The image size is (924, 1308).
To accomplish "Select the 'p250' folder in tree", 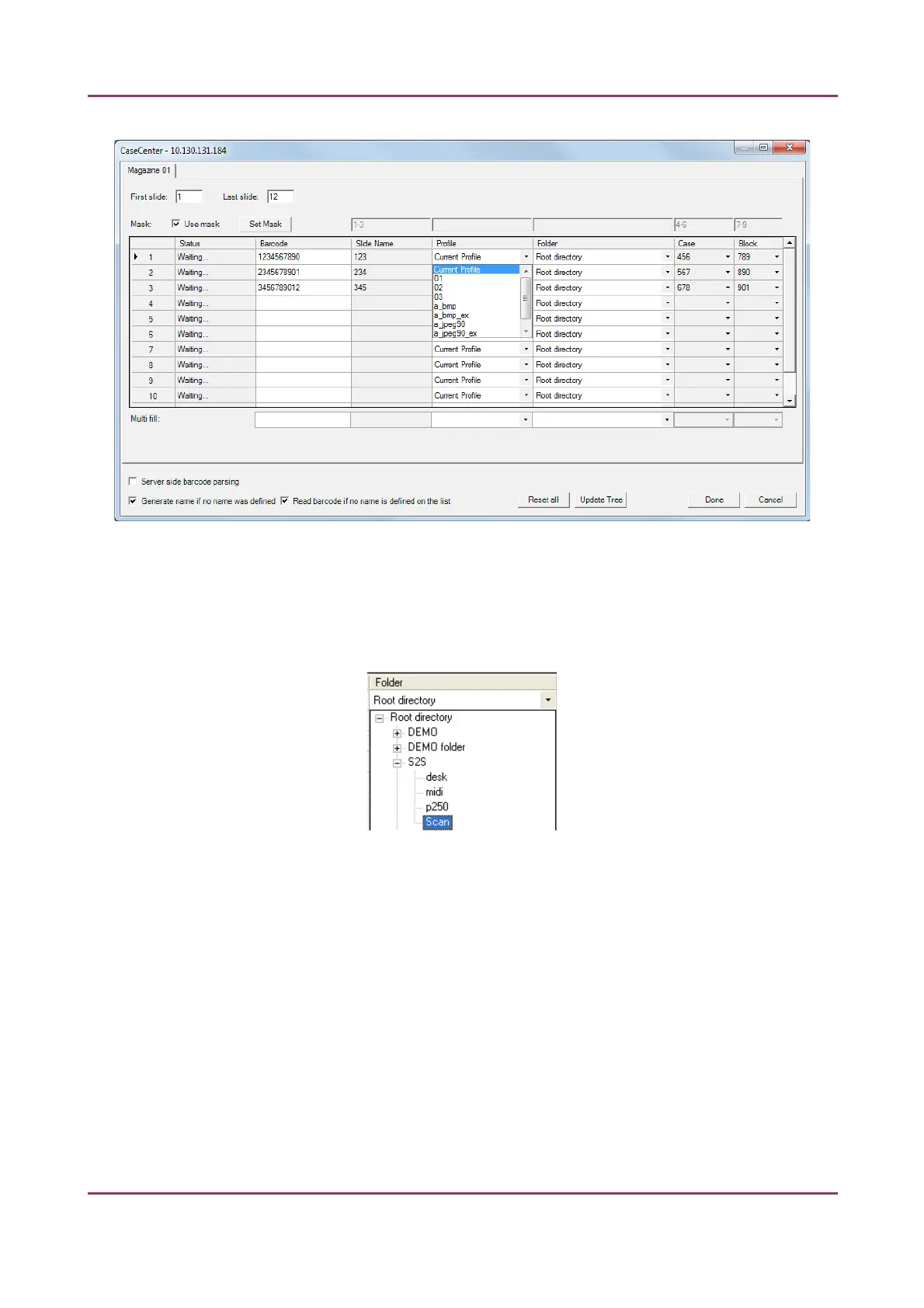I will (x=437, y=807).
